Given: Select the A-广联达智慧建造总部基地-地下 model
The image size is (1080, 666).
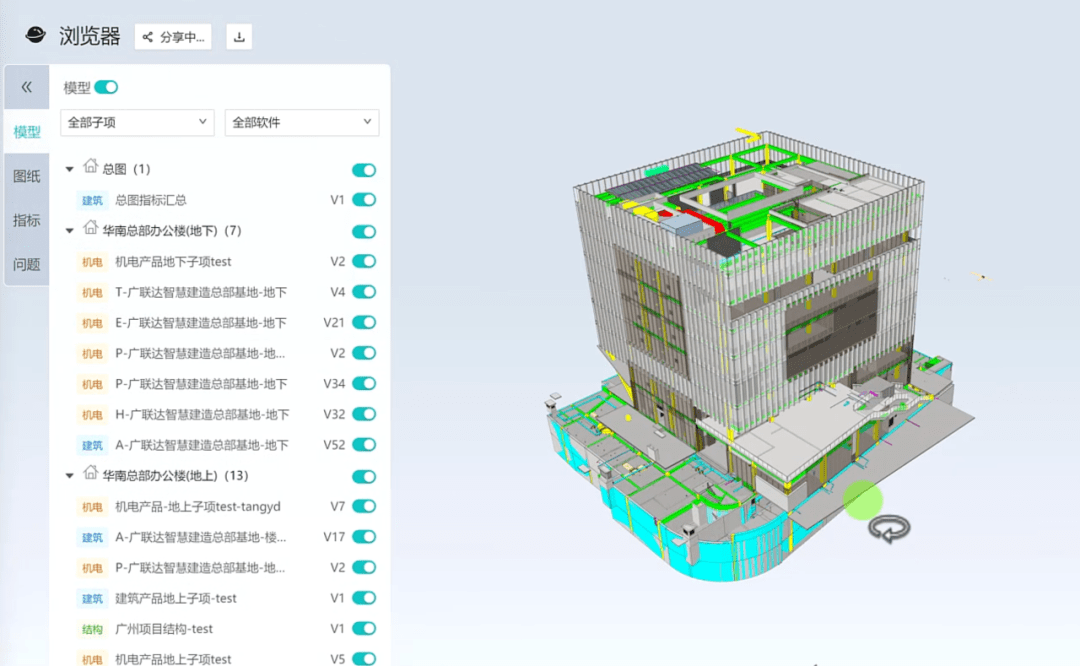Looking at the screenshot, I should (x=202, y=445).
